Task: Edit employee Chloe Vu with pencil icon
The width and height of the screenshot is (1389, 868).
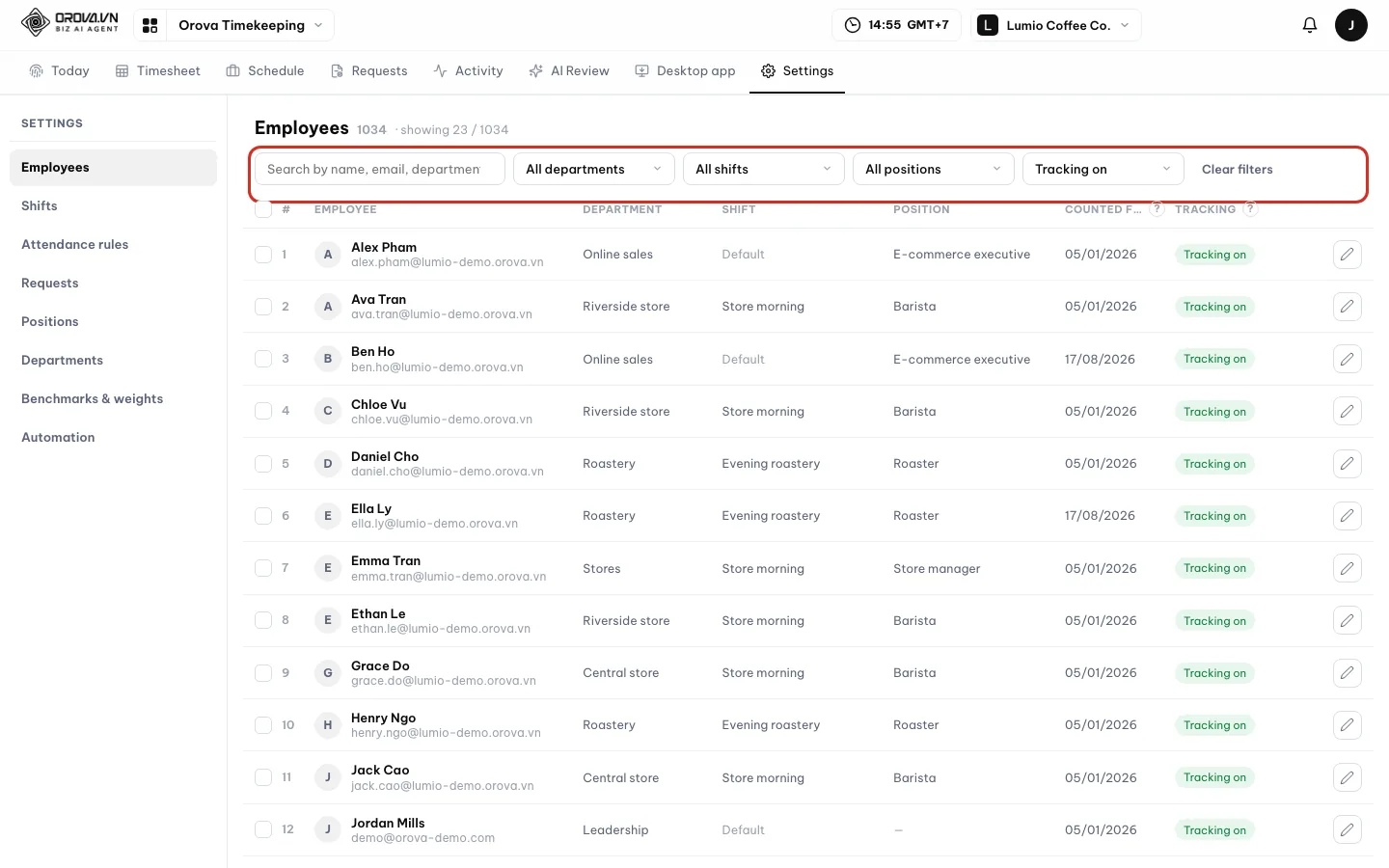Action: coord(1347,411)
